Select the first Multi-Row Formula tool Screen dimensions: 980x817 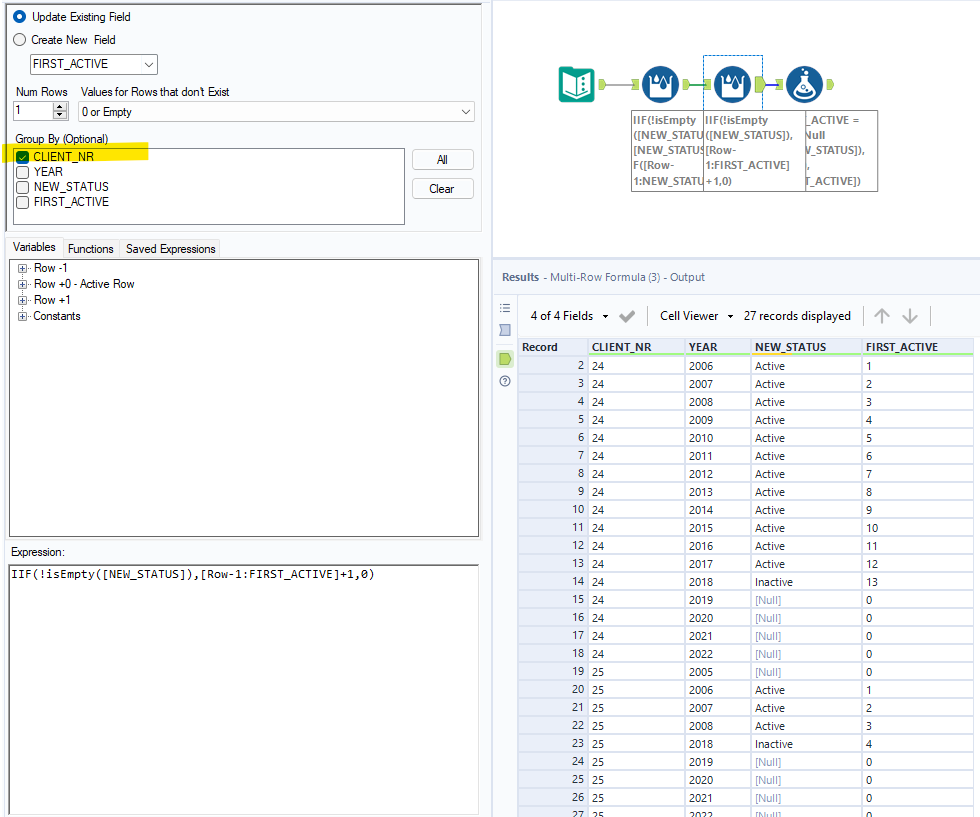click(x=660, y=84)
